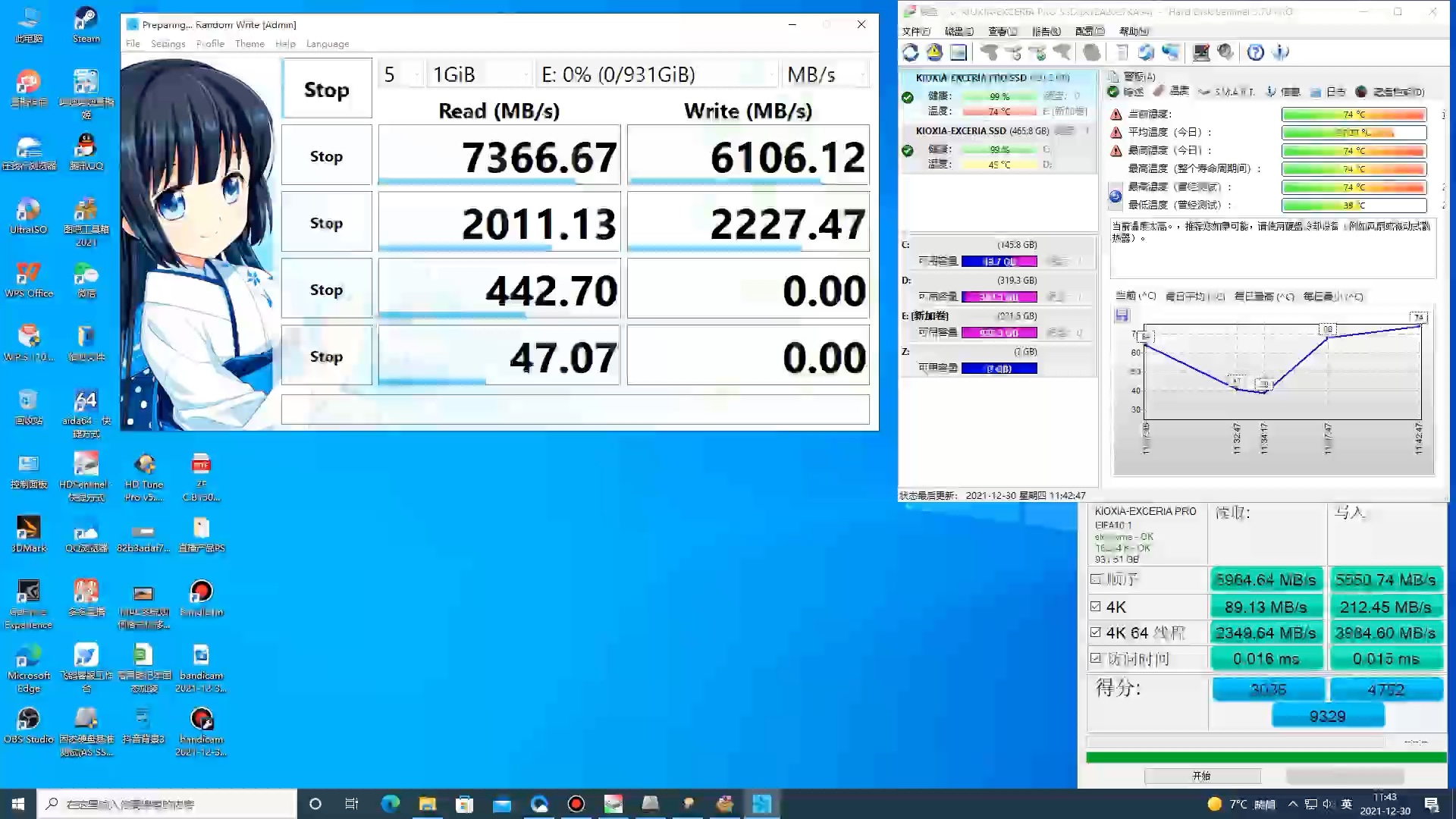Open the Windows Start menu
Image resolution: width=1456 pixels, height=819 pixels.
coord(18,804)
